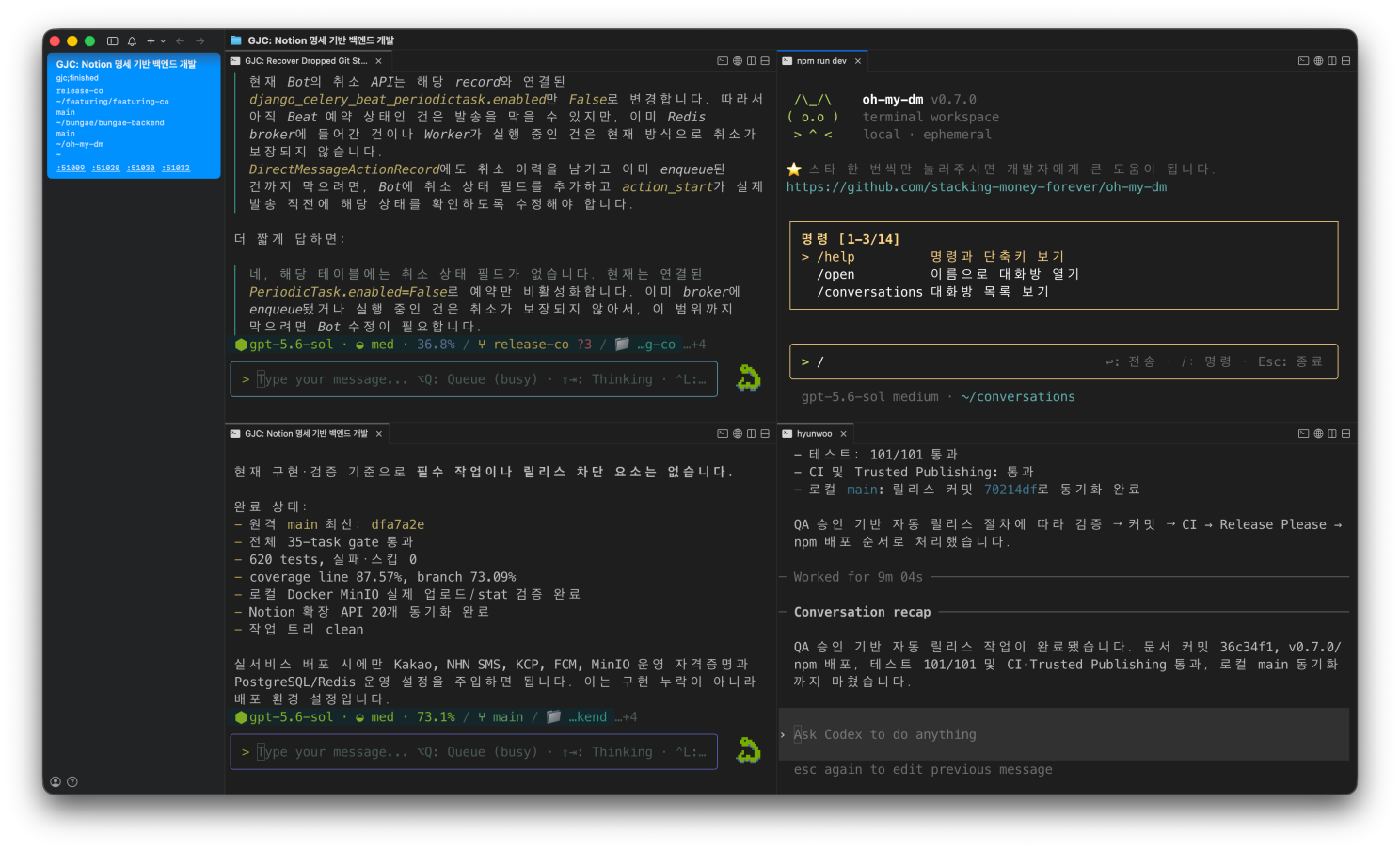The image size is (1400, 851).
Task: Open new terminal in Recover Dropped Git pane
Action: (x=723, y=61)
